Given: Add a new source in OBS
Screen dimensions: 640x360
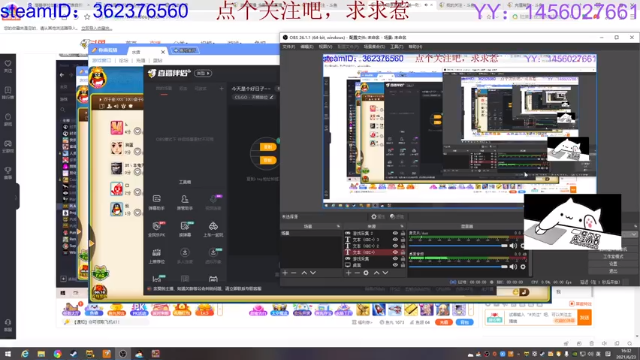Looking at the screenshot, I should coord(348,273).
